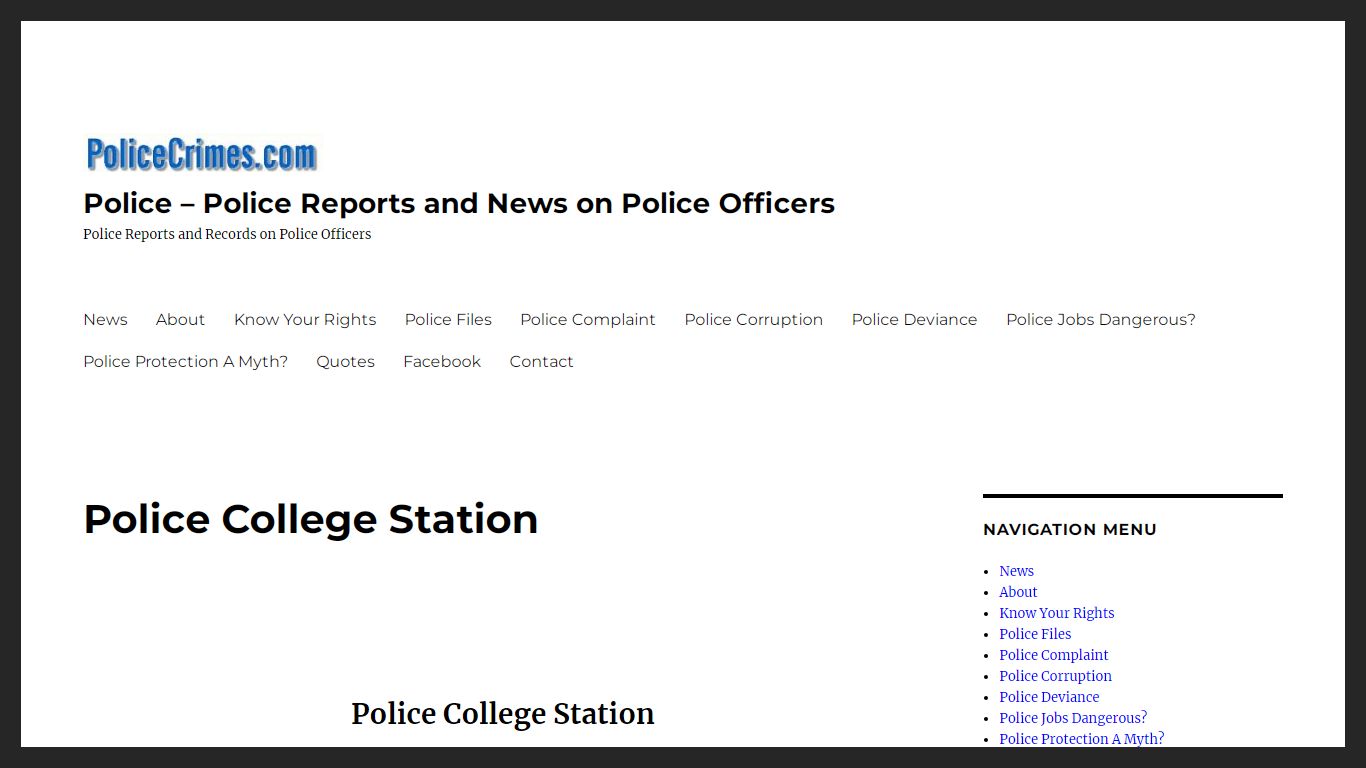Open News in the top navigation

coord(105,320)
